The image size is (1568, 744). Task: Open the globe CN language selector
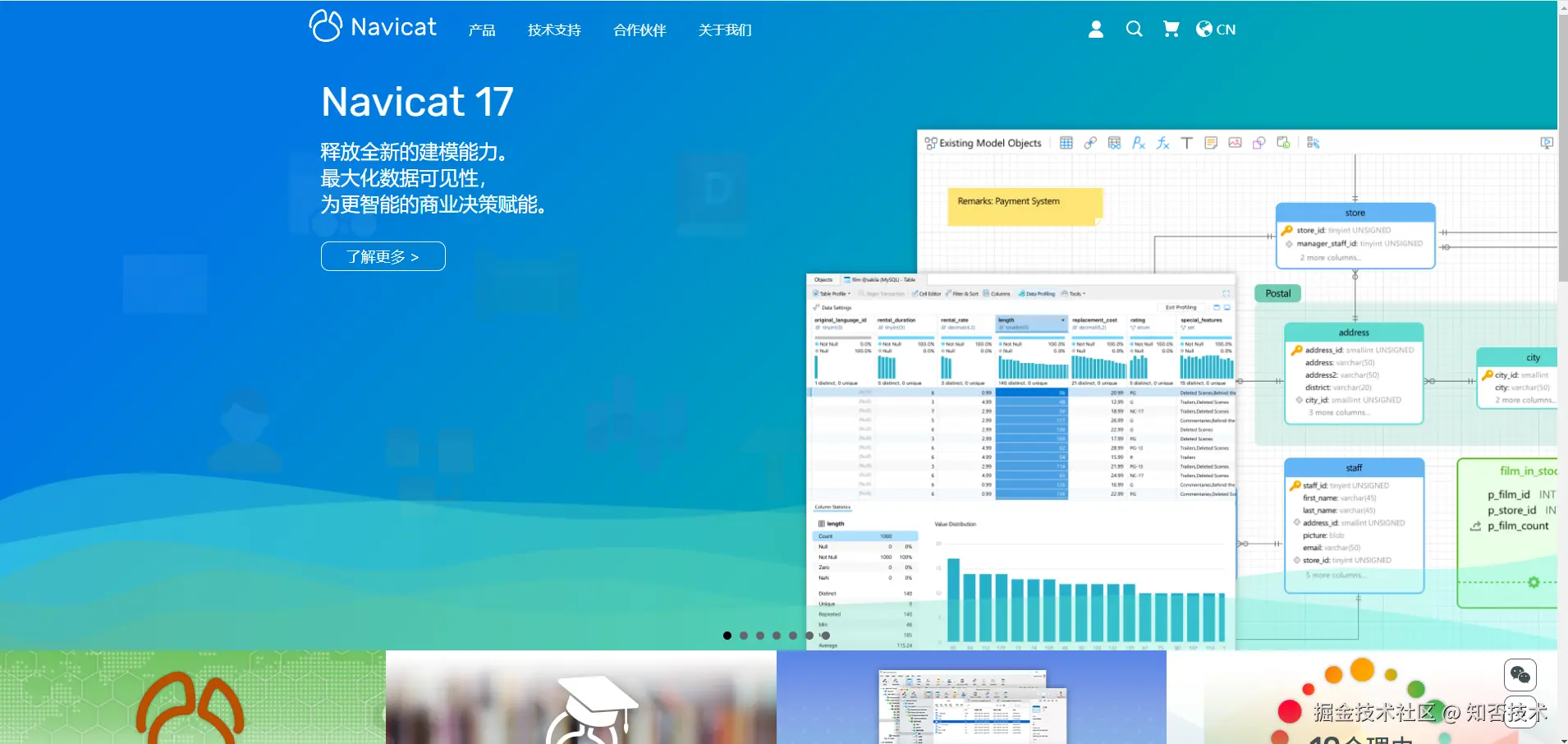point(1216,29)
